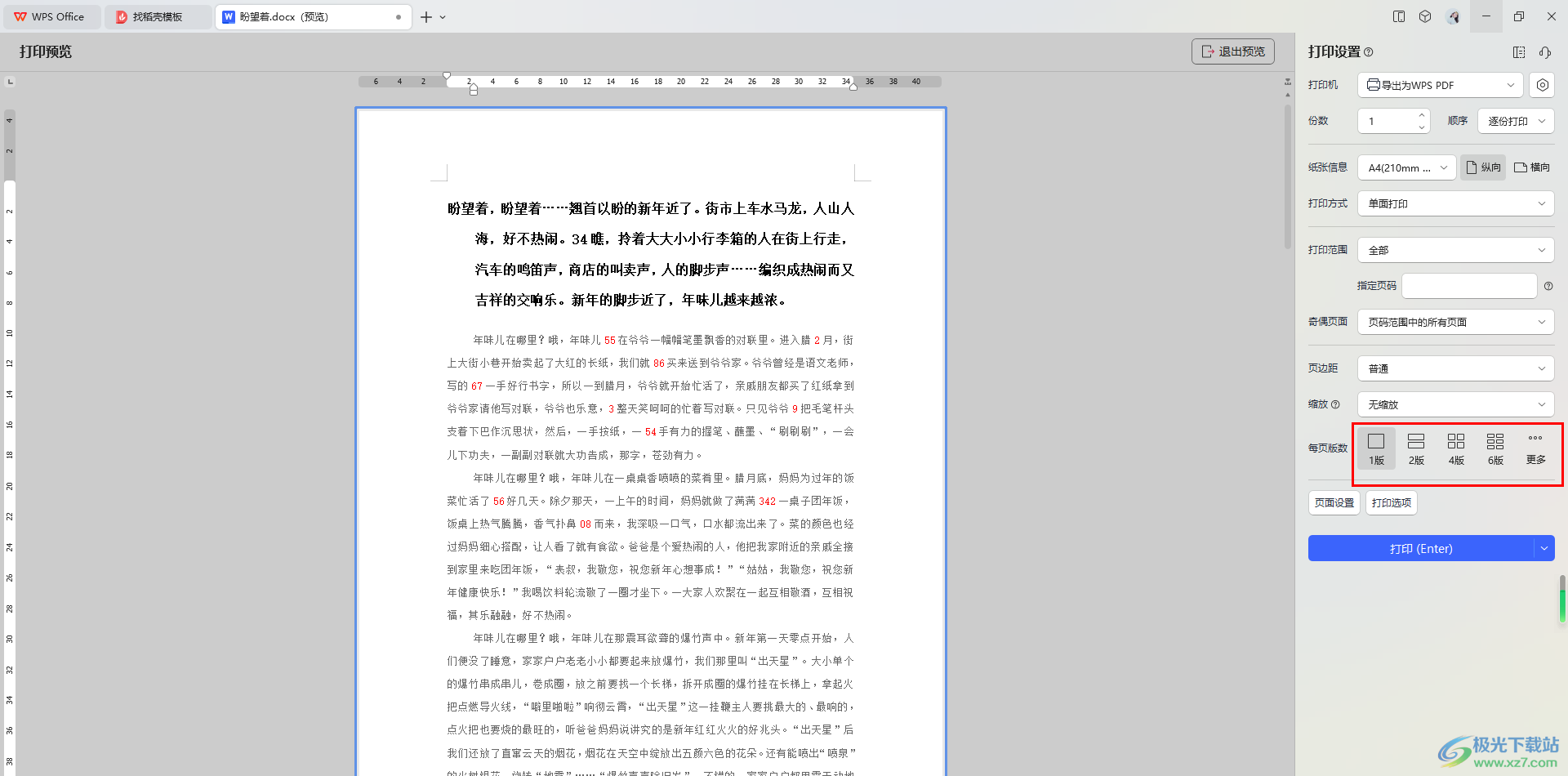Image resolution: width=1568 pixels, height=776 pixels.
Task: Click the 退出预览 exit preview button
Action: tap(1232, 51)
